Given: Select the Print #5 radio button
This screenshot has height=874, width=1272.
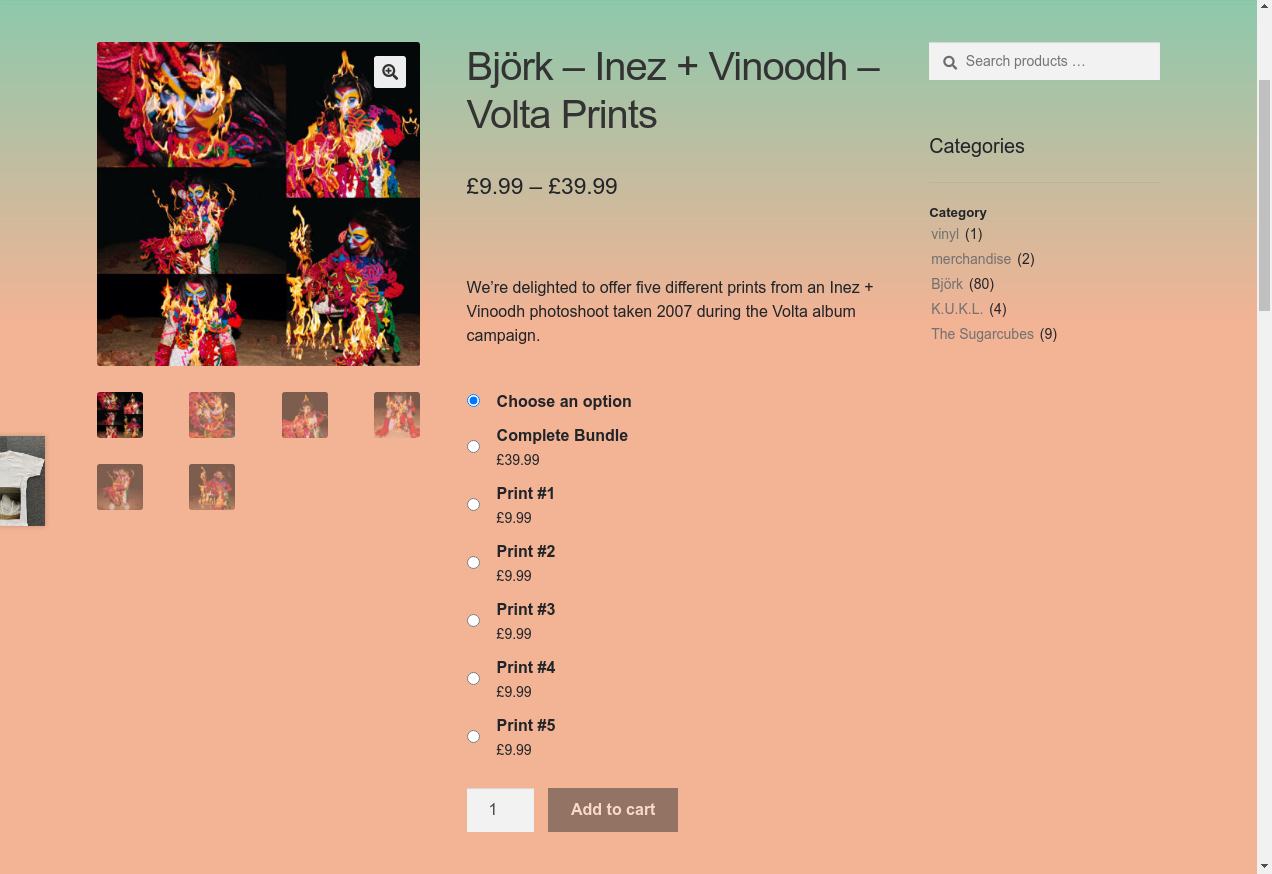Looking at the screenshot, I should click(x=474, y=736).
